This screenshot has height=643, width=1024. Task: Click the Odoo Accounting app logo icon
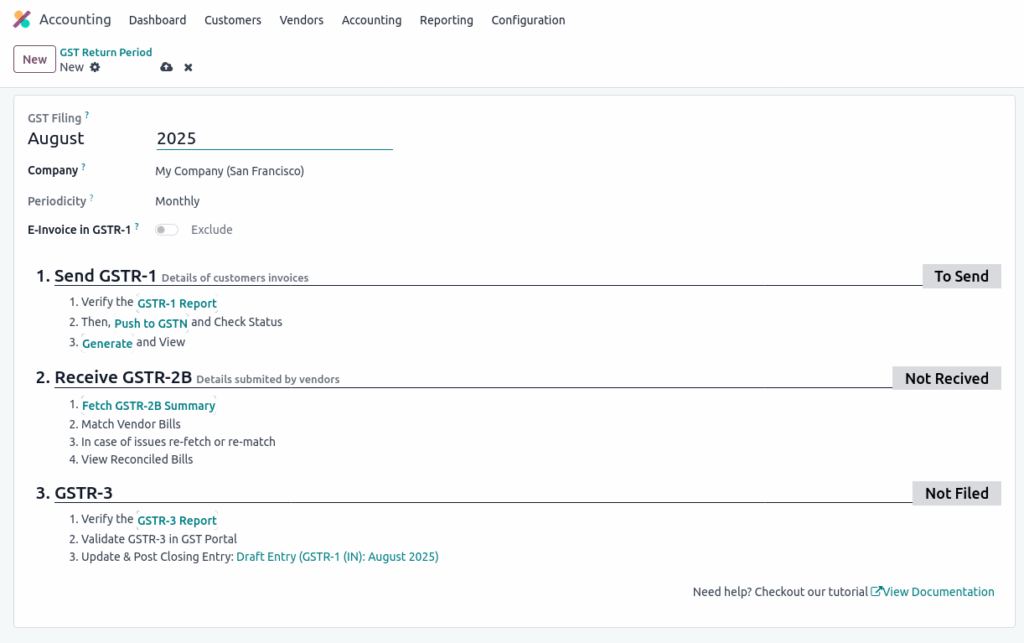point(22,20)
